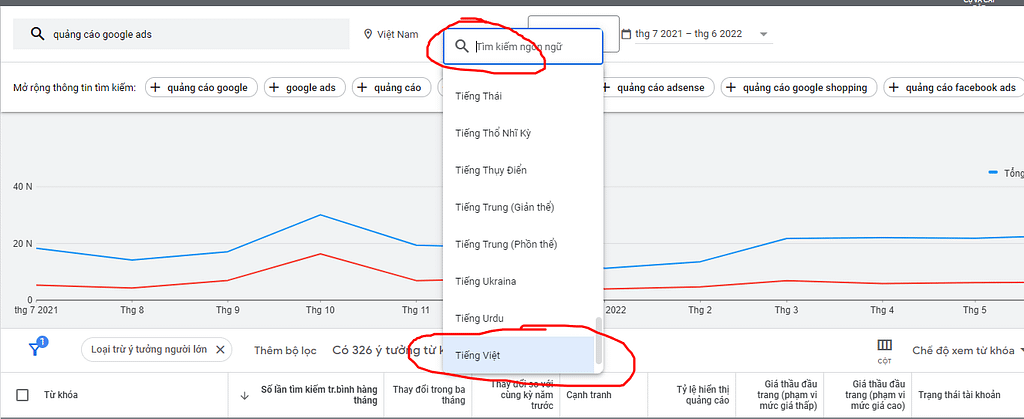This screenshot has width=1024, height=419.
Task: Click the location pin icon for Việt Nam
Action: coord(368,34)
